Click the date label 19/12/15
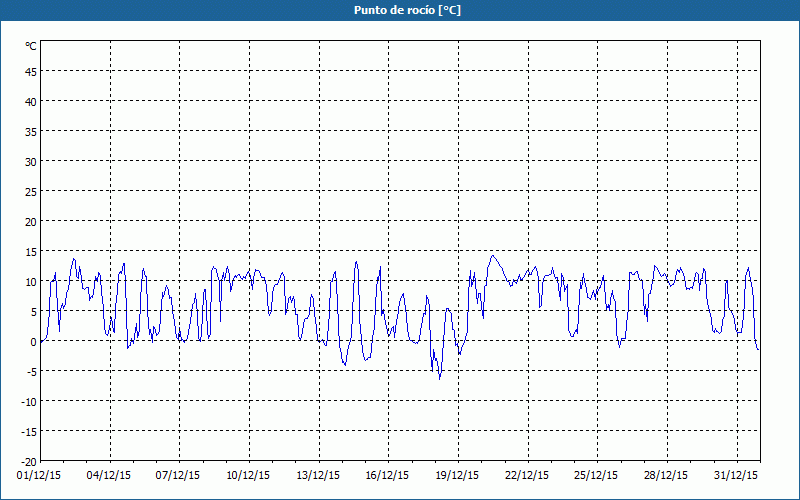The width and height of the screenshot is (800, 500). pos(457,476)
